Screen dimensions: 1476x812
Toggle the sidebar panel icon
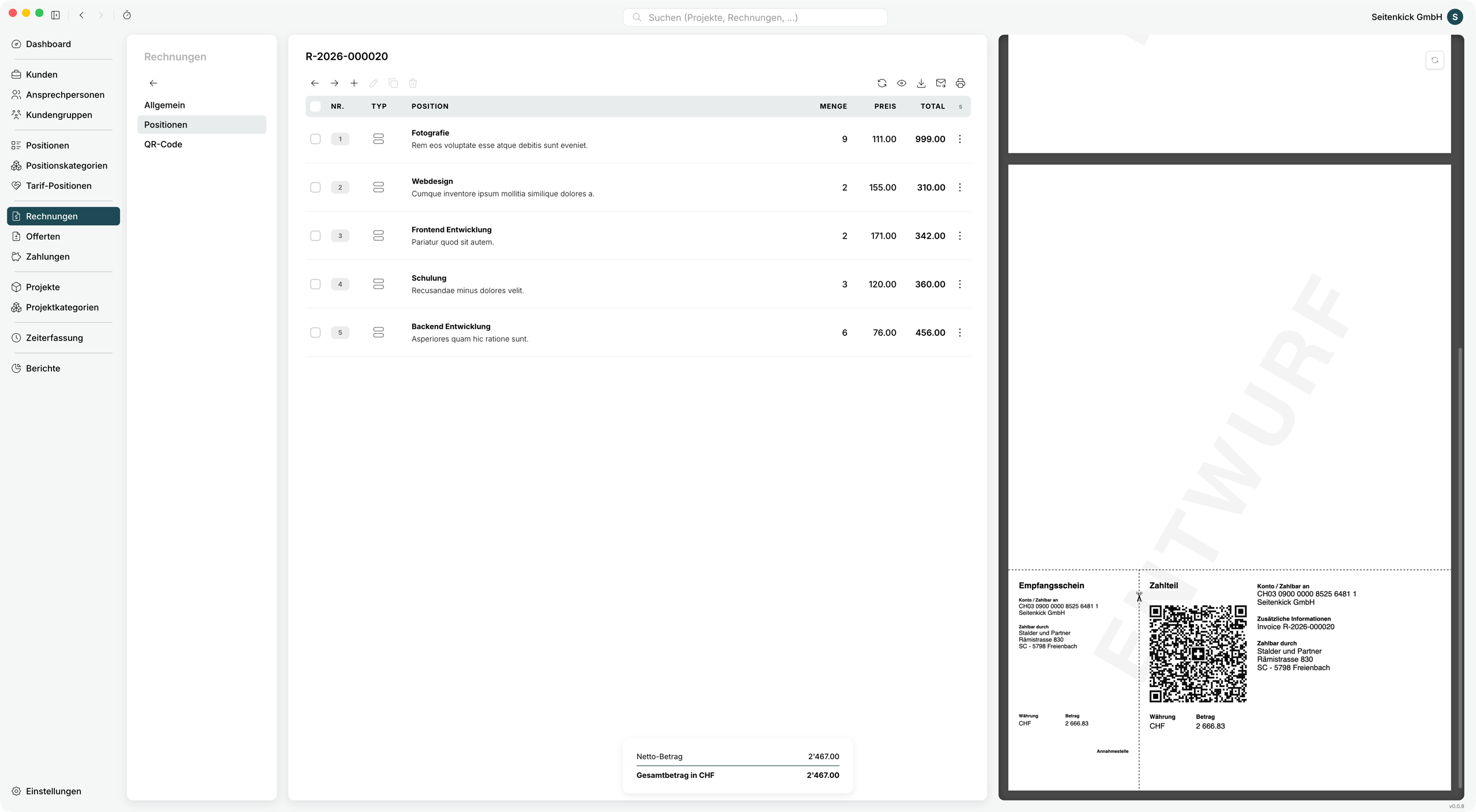[x=55, y=15]
